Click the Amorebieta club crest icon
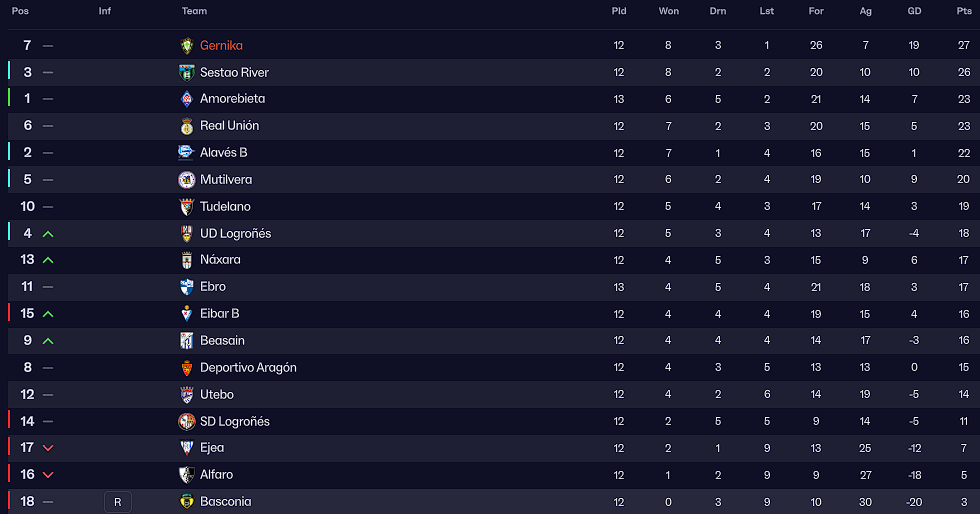This screenshot has height=514, width=980. coord(186,99)
